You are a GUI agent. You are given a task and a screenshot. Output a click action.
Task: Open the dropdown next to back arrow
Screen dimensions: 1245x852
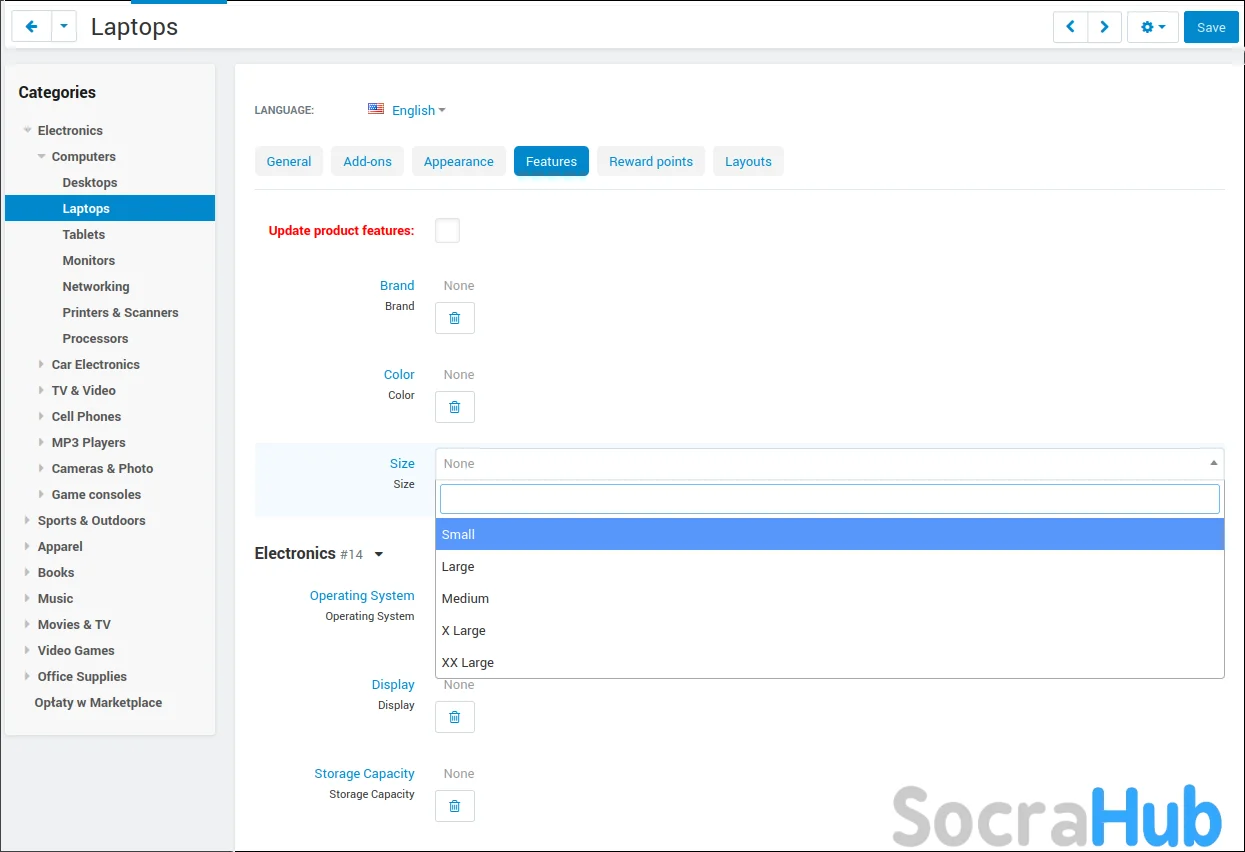[x=64, y=27]
